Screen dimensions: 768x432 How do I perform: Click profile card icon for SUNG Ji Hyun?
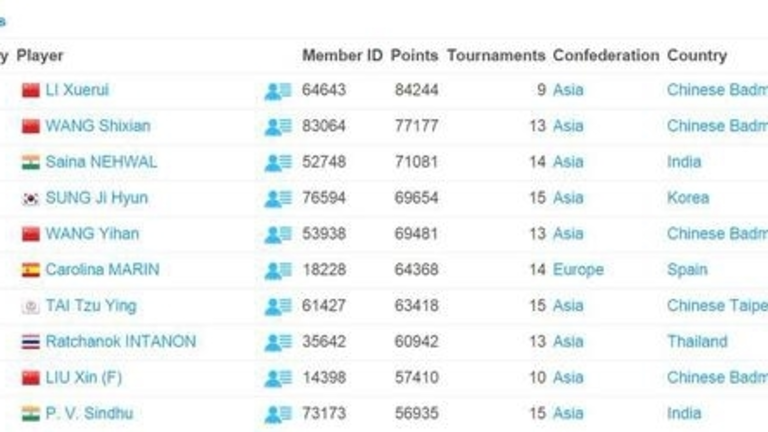pyautogui.click(x=277, y=199)
